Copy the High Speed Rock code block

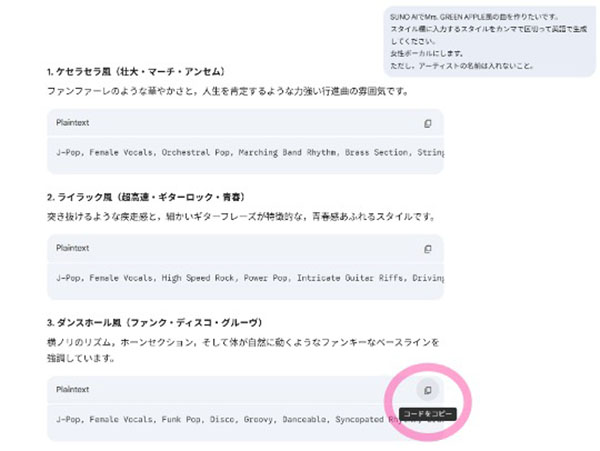pos(427,249)
